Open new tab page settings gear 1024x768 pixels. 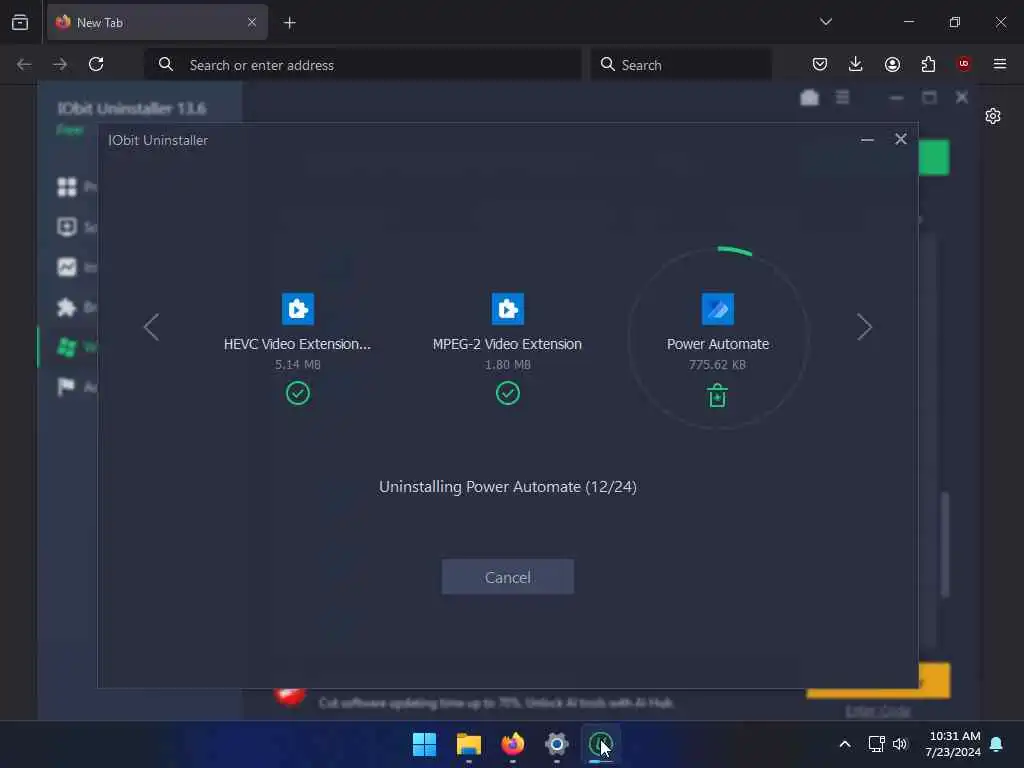click(x=993, y=116)
